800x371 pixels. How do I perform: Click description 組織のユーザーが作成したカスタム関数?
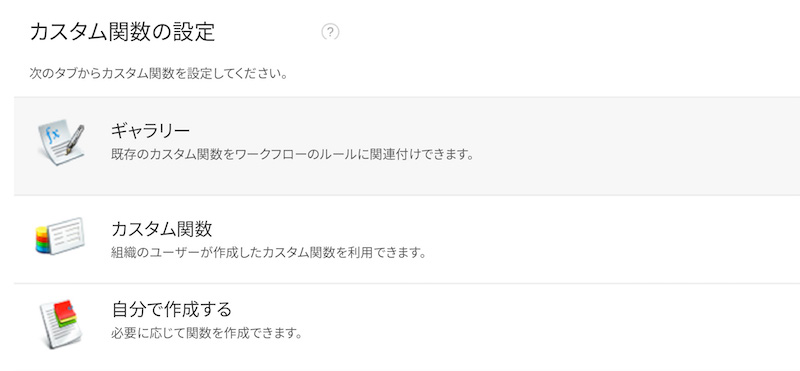click(x=268, y=253)
